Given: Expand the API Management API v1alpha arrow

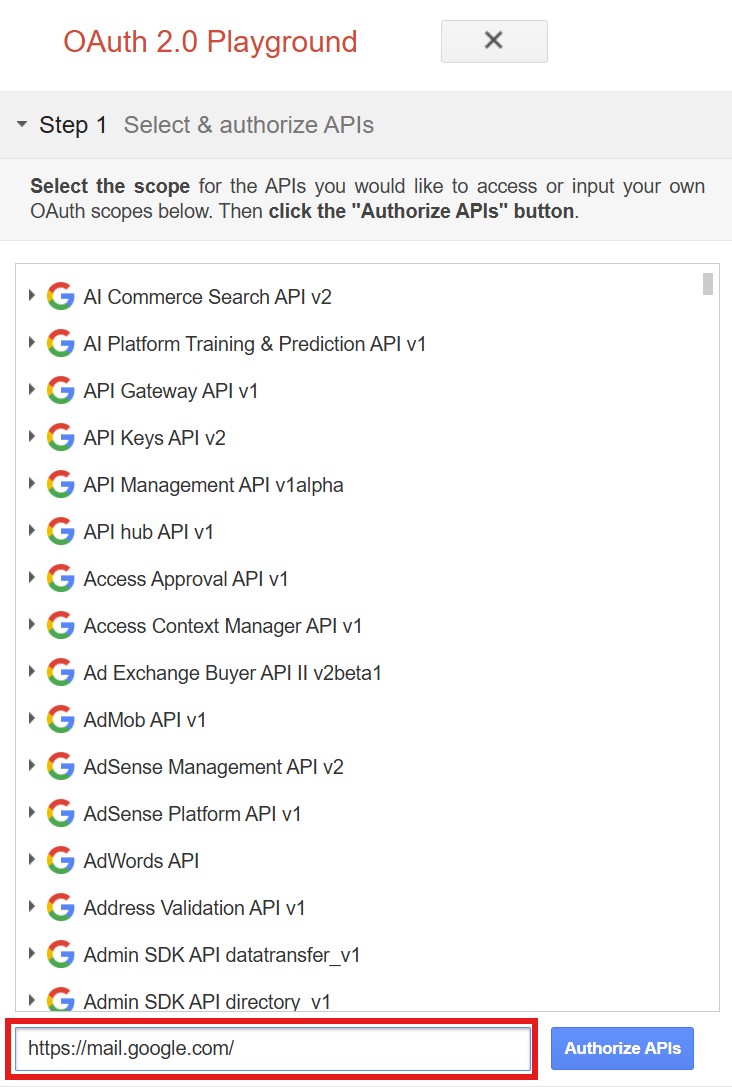Looking at the screenshot, I should (31, 484).
